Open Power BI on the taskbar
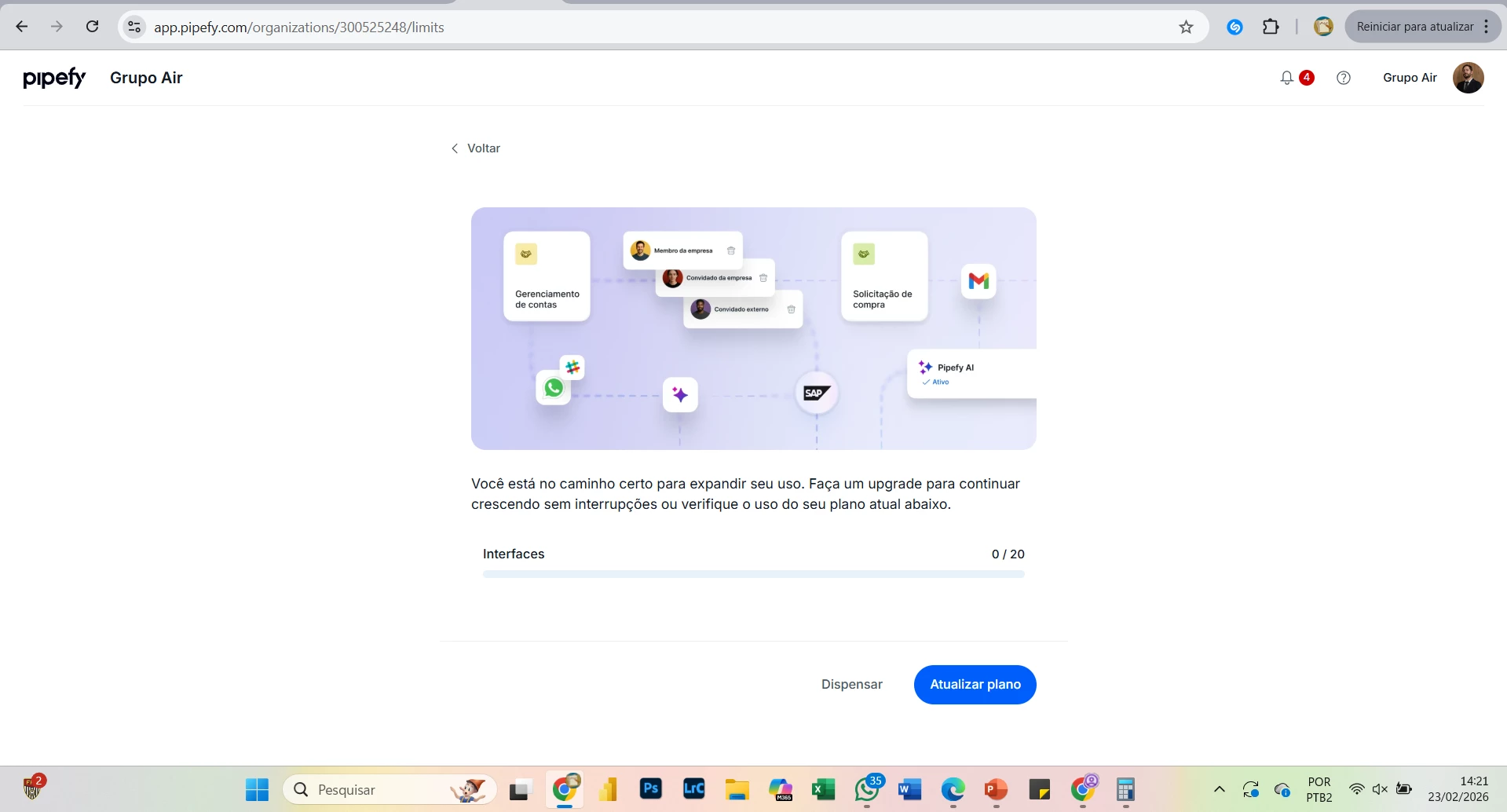Image resolution: width=1507 pixels, height=812 pixels. pos(608,789)
